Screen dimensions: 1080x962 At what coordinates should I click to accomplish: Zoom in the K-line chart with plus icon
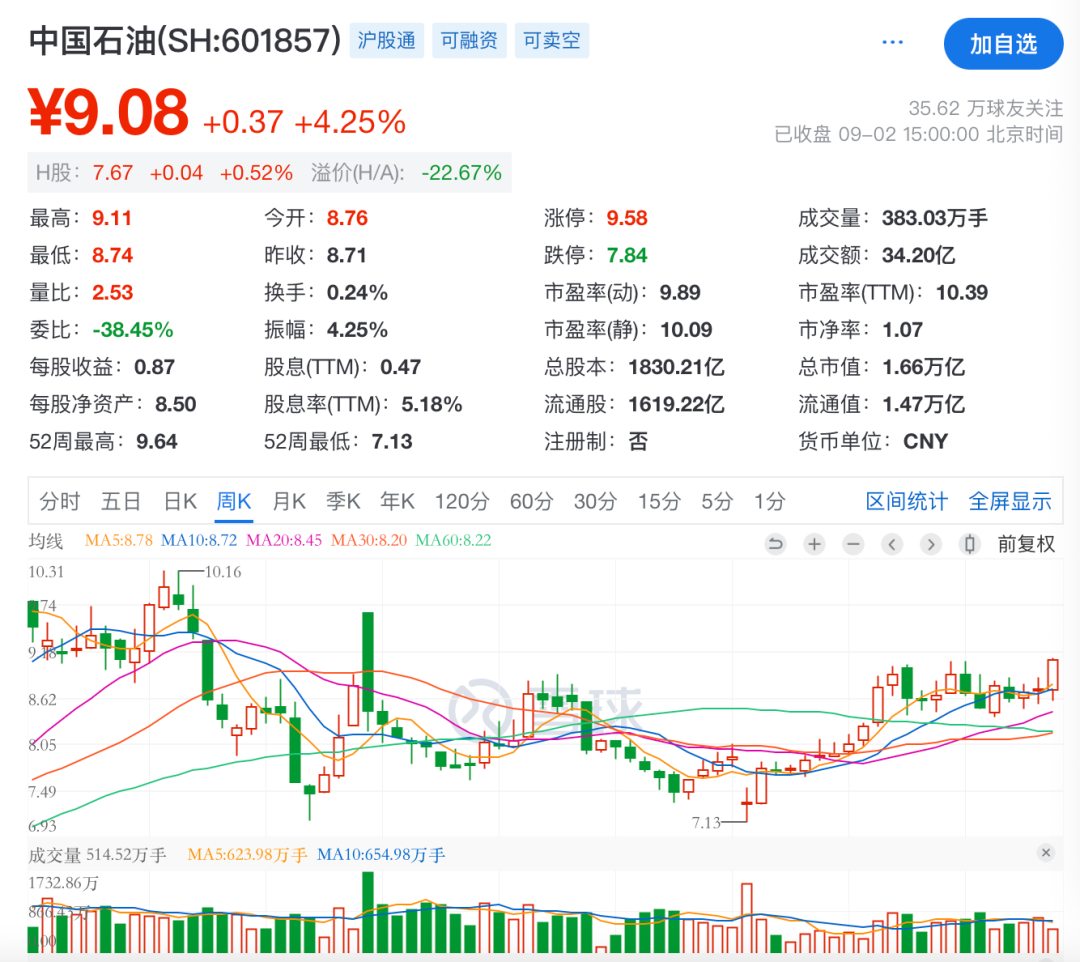(x=814, y=545)
